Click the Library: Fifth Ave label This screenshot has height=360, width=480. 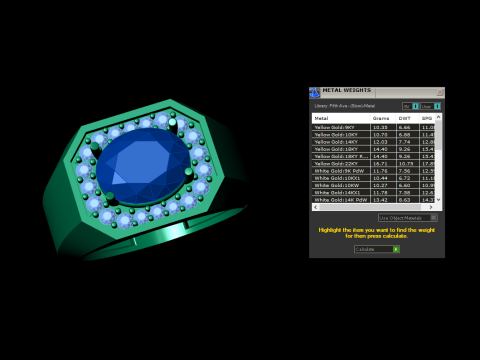345,106
